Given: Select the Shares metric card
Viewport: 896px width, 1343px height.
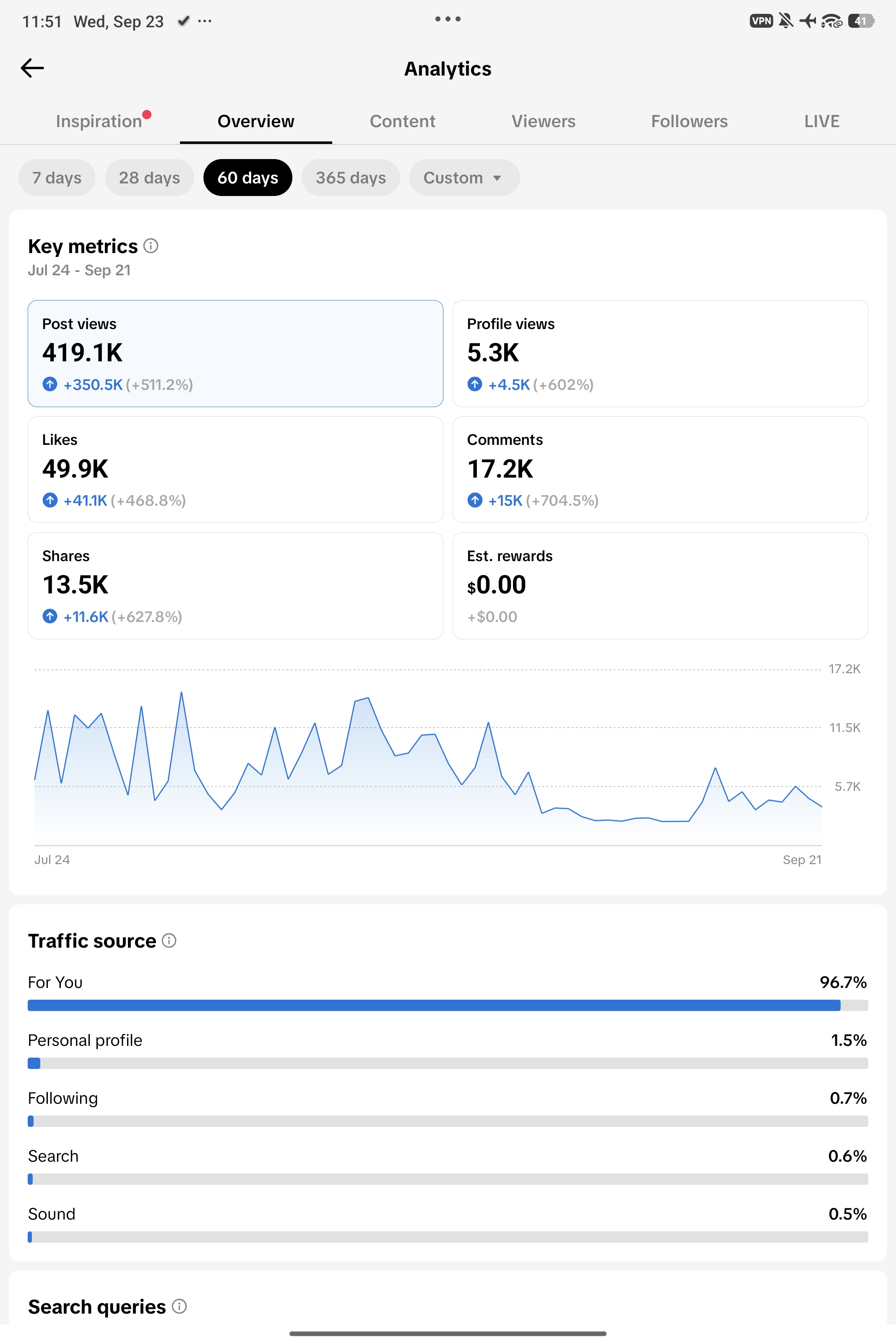Looking at the screenshot, I should [x=235, y=585].
